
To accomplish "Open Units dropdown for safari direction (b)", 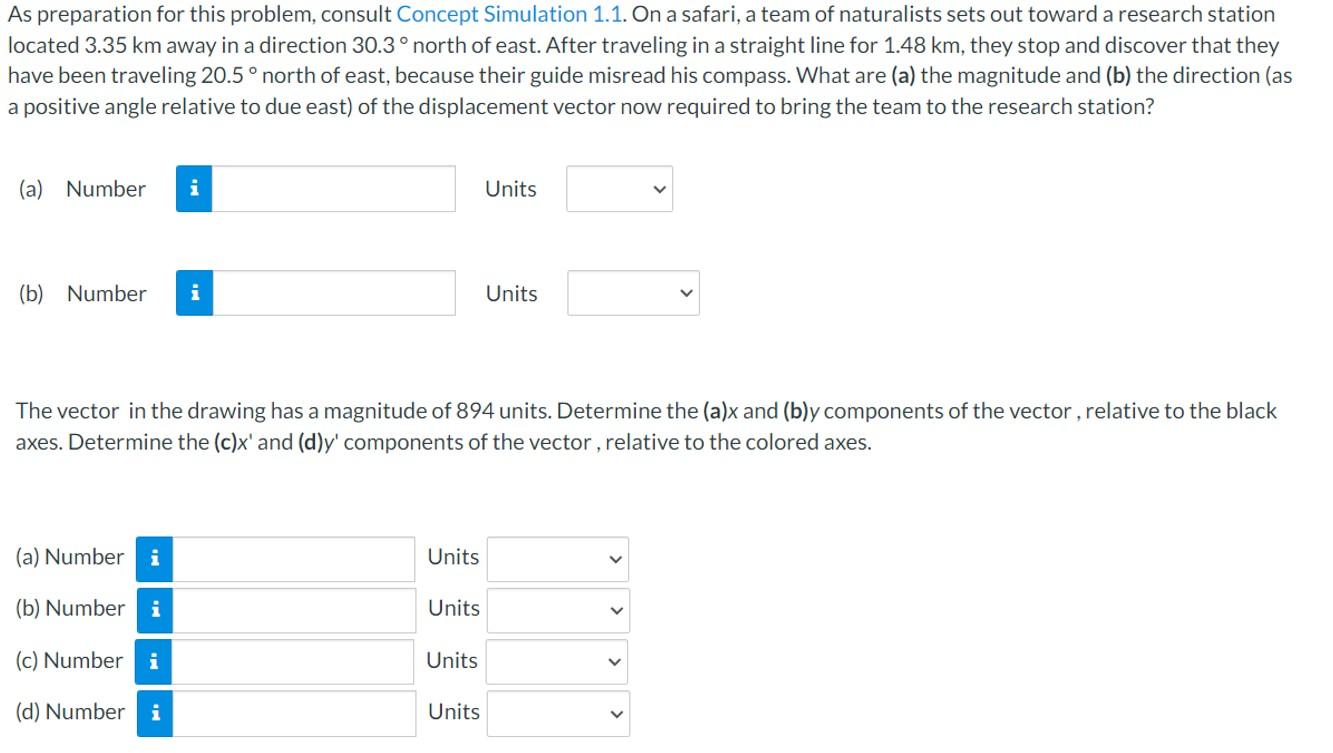I will point(633,293).
